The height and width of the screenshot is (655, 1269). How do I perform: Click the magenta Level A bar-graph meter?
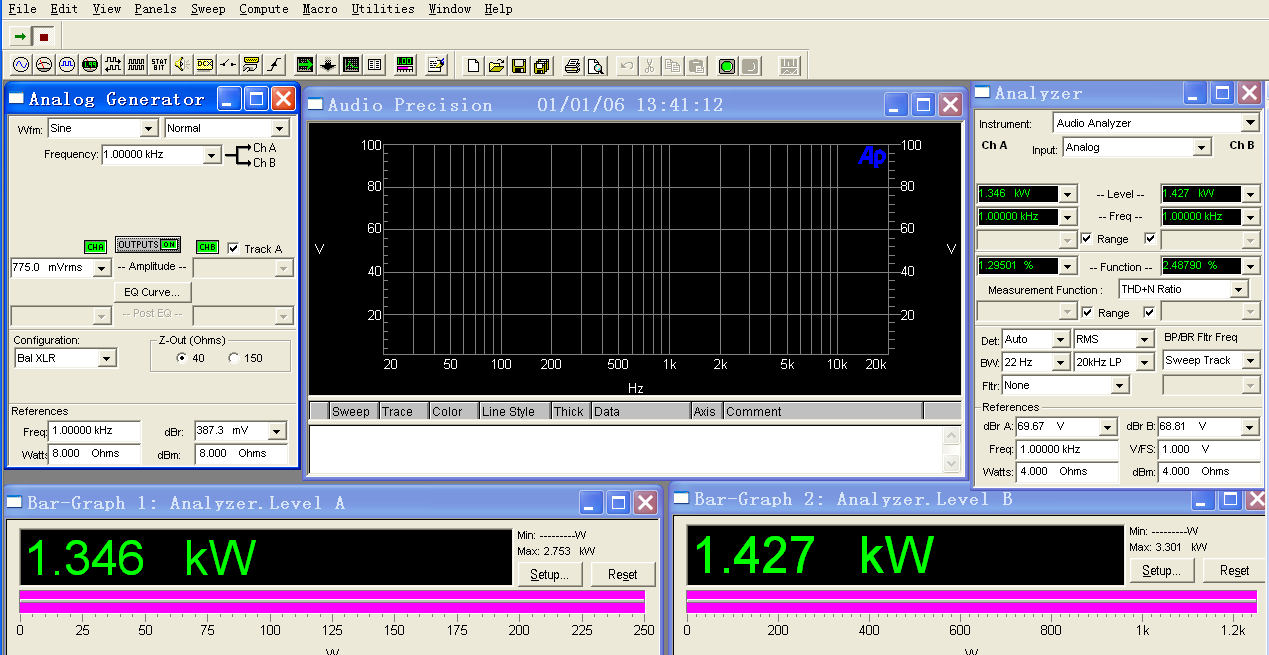[332, 601]
